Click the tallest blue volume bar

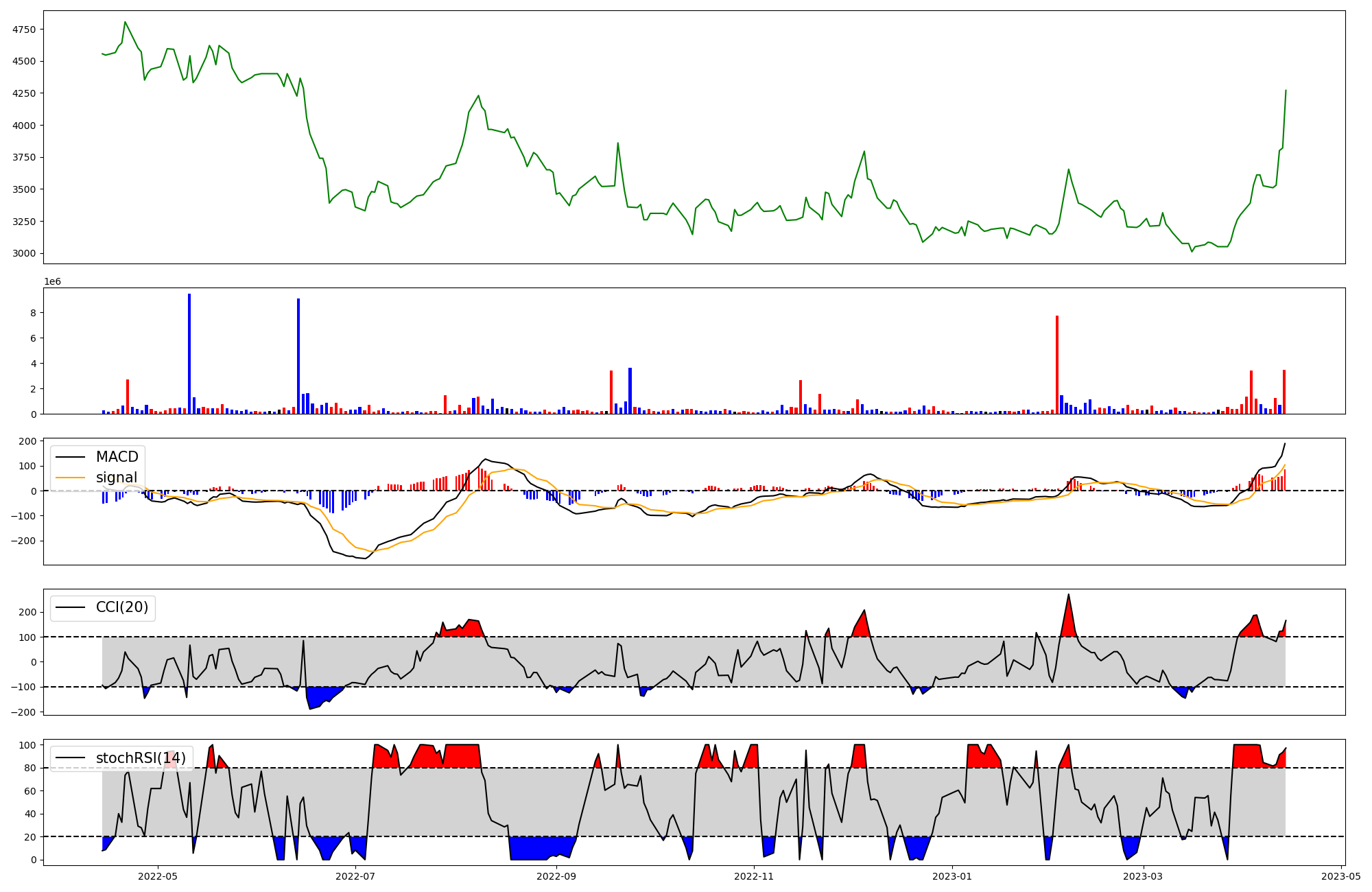pyautogui.click(x=189, y=353)
